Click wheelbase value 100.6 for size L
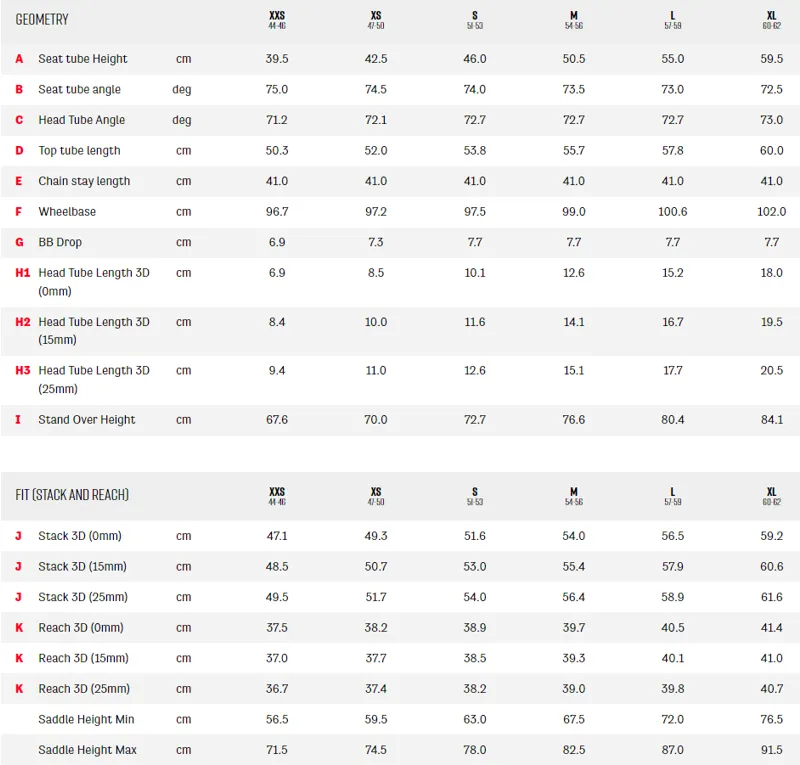The height and width of the screenshot is (765, 800). coord(672,212)
